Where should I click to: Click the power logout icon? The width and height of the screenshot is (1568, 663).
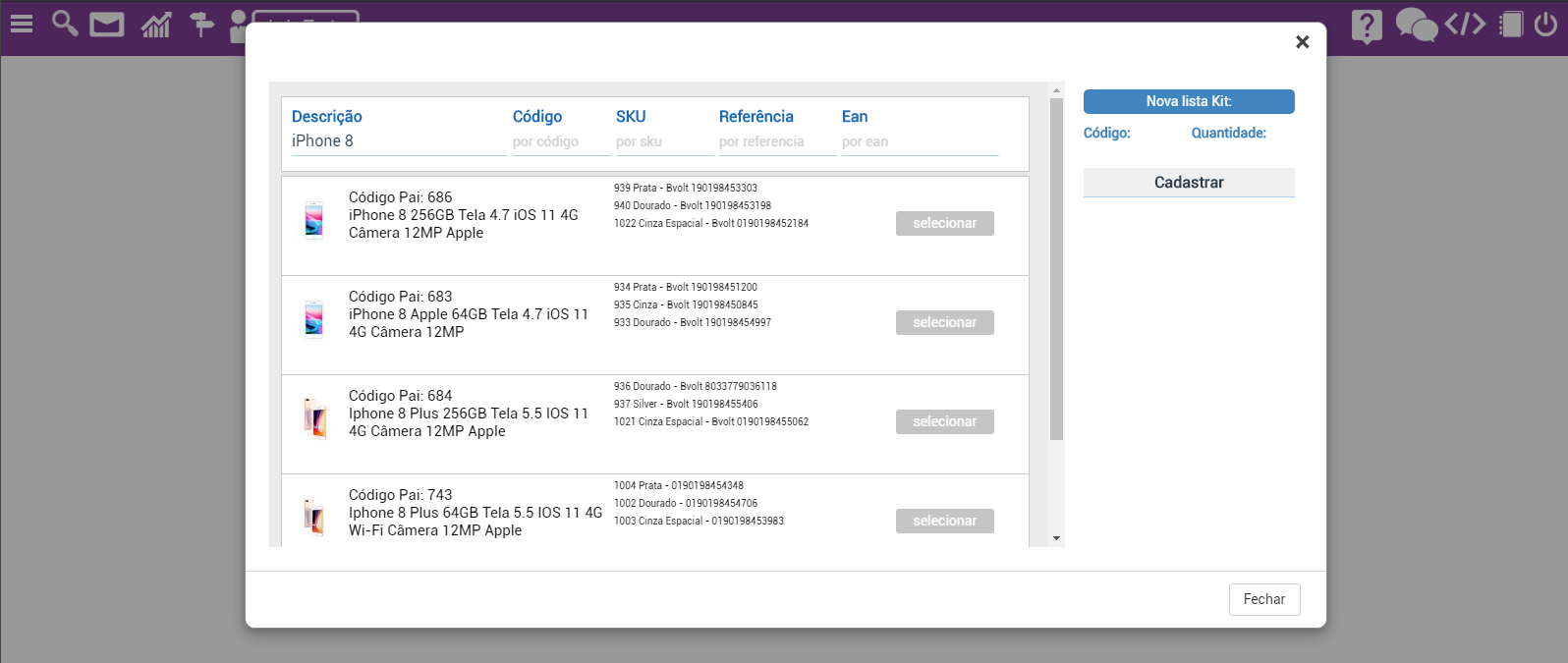[x=1545, y=24]
